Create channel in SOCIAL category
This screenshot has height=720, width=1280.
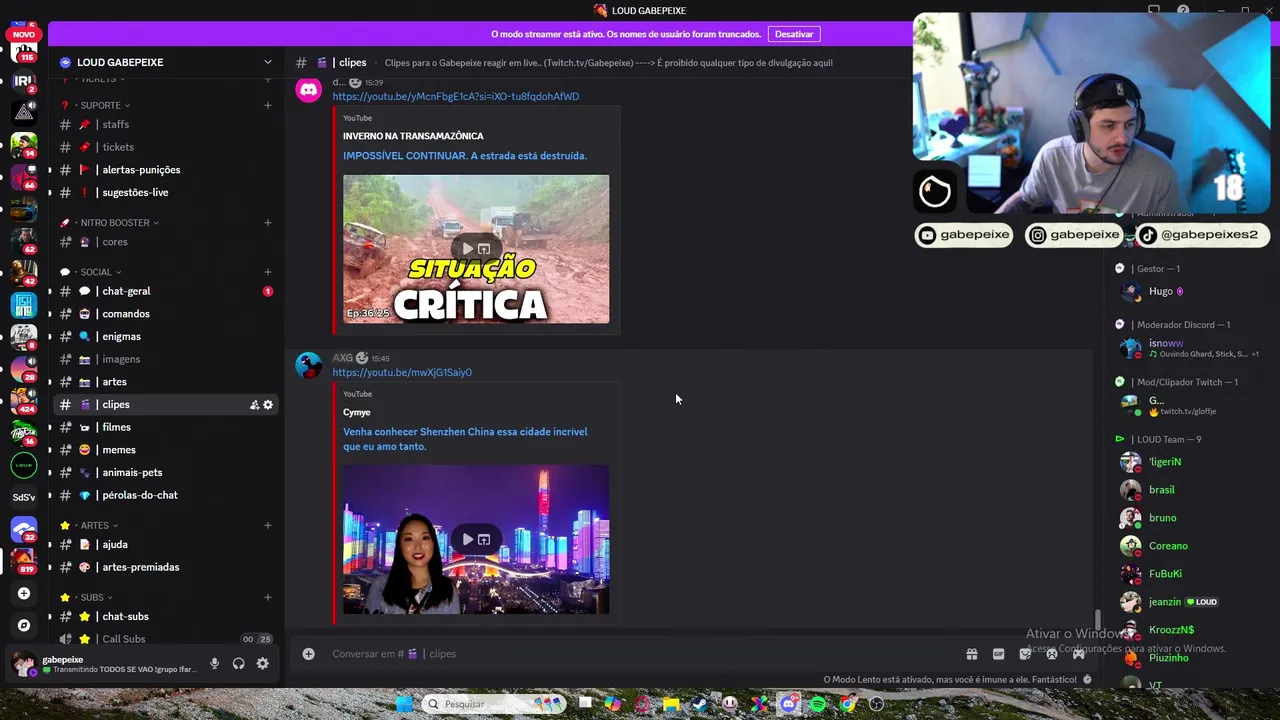(x=268, y=272)
